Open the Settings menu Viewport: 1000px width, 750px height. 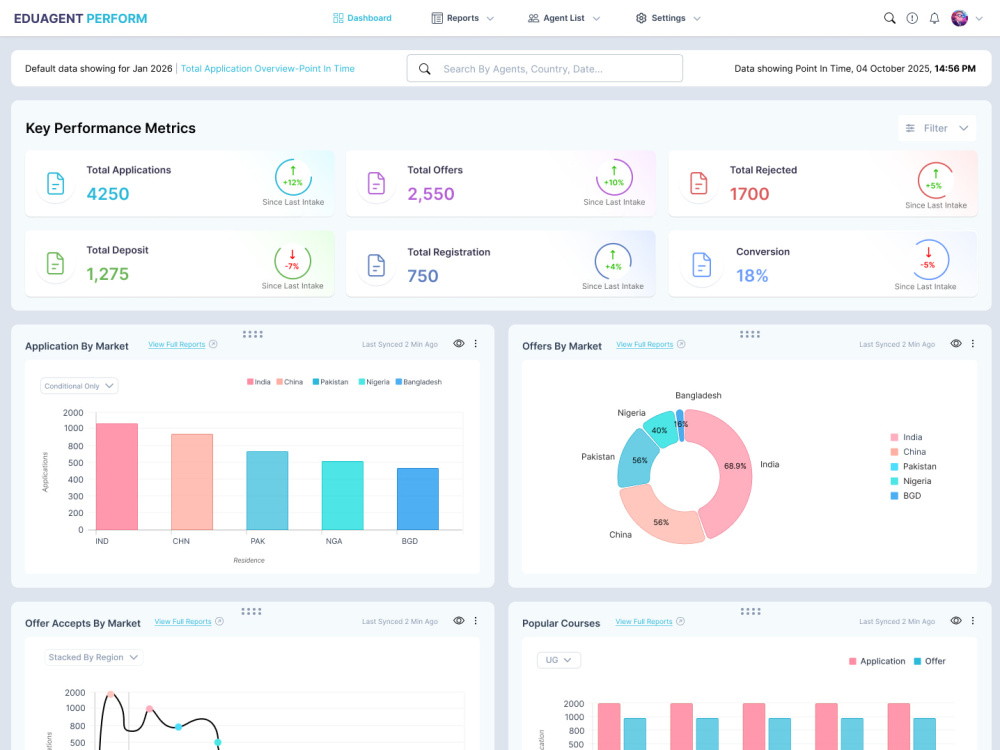click(668, 18)
